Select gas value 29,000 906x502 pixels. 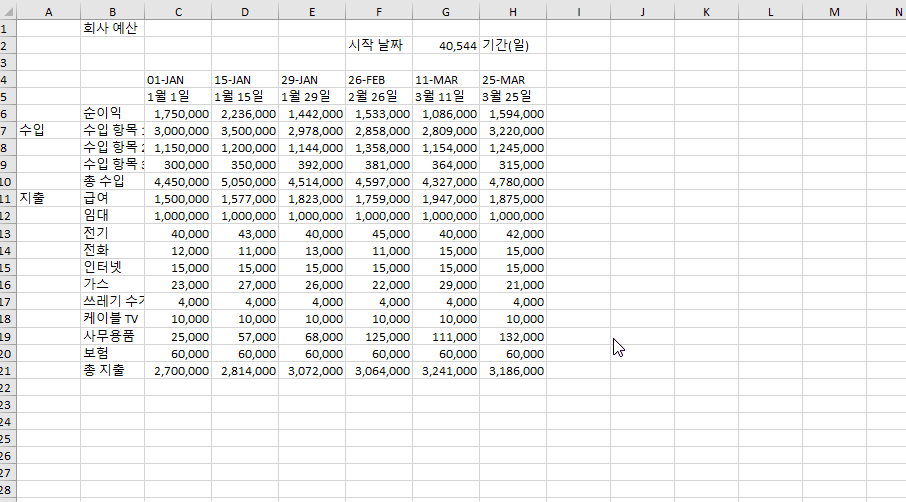click(x=446, y=285)
